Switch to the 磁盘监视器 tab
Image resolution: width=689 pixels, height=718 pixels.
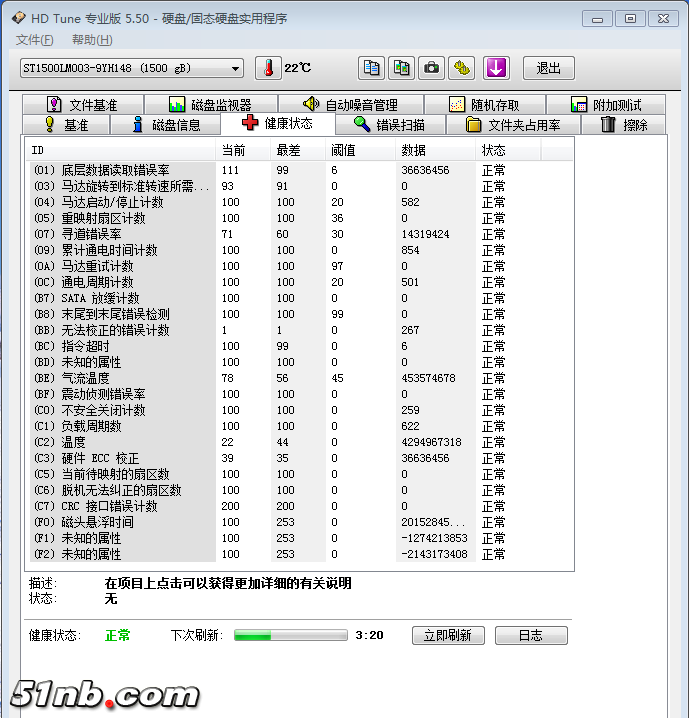point(211,104)
